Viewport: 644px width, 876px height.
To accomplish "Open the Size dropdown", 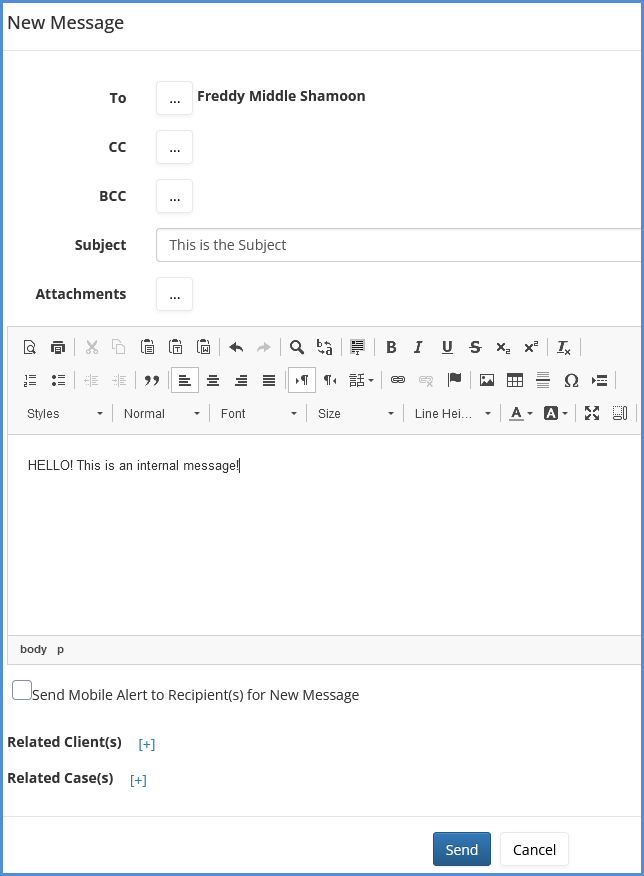I will (355, 413).
